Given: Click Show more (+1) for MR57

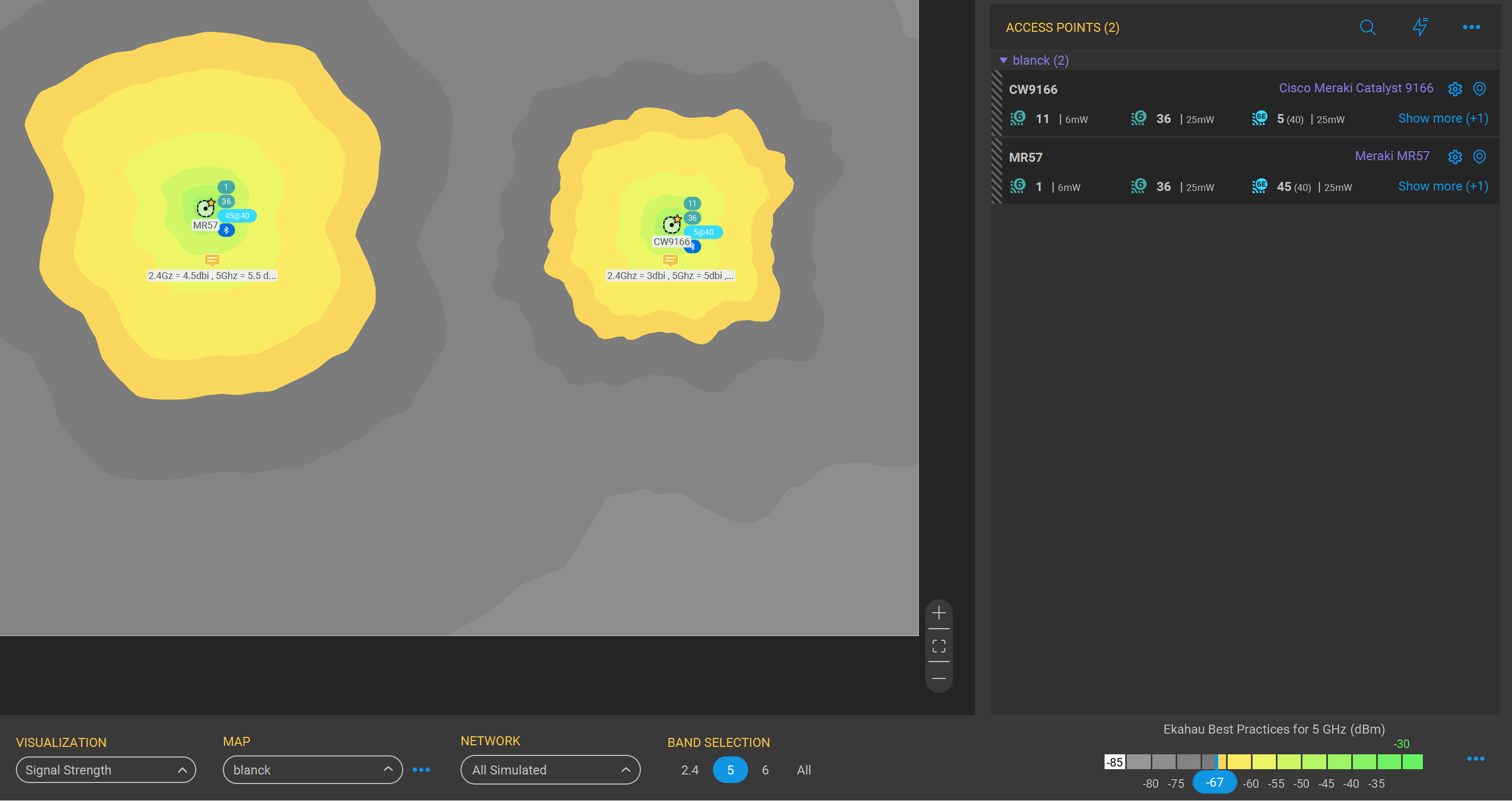Looking at the screenshot, I should point(1443,187).
